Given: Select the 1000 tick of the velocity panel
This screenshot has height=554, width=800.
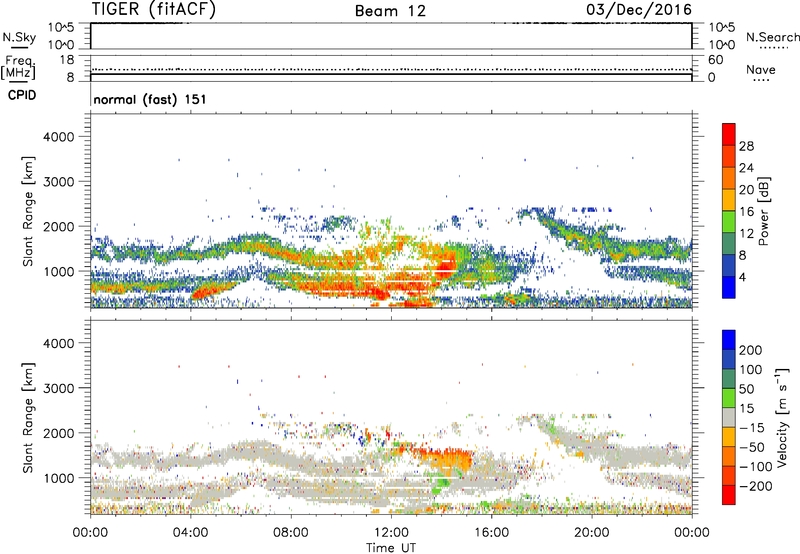Looking at the screenshot, I should [x=58, y=478].
